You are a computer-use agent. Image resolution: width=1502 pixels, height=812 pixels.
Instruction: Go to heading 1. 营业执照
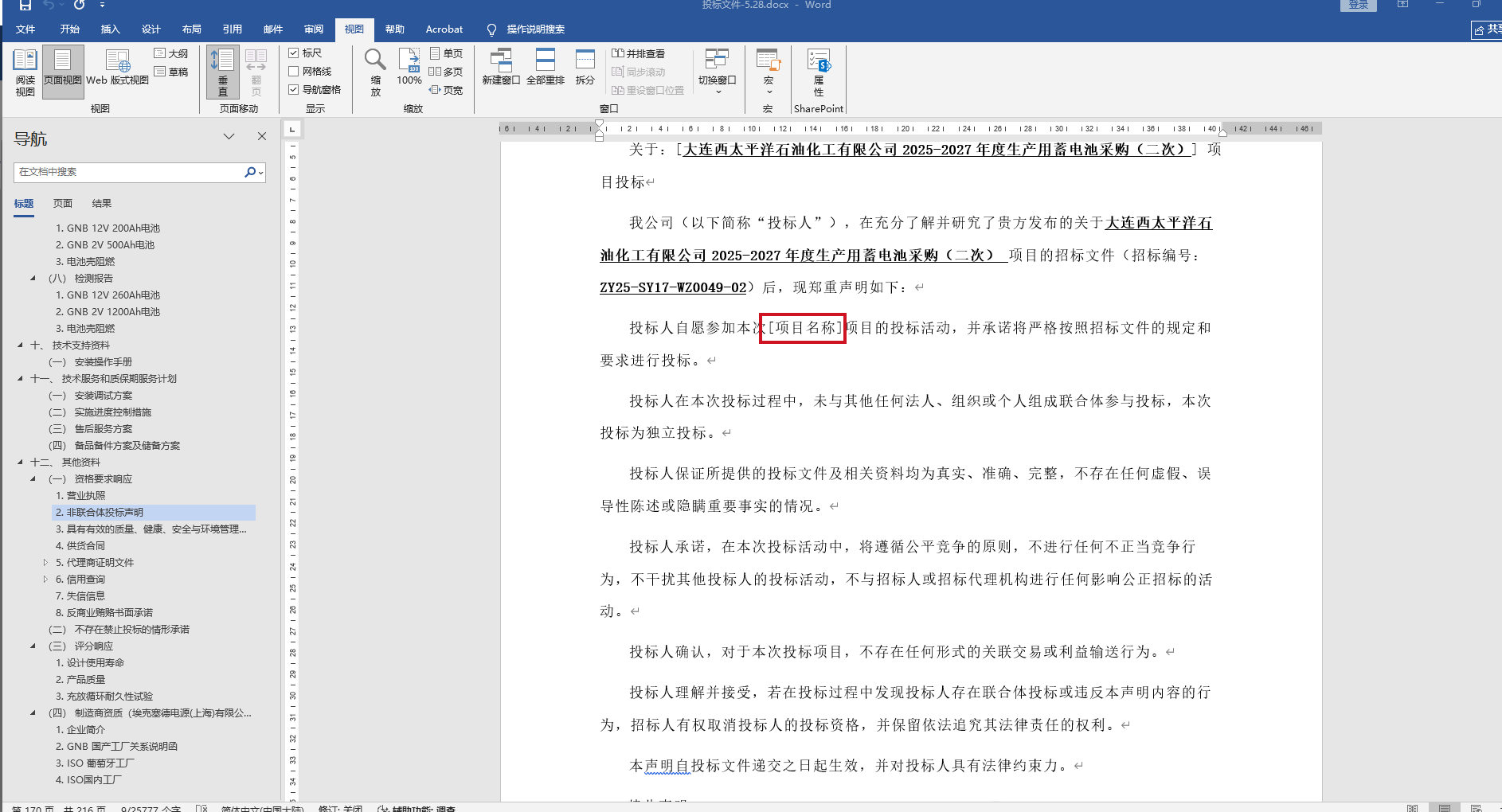[80, 496]
